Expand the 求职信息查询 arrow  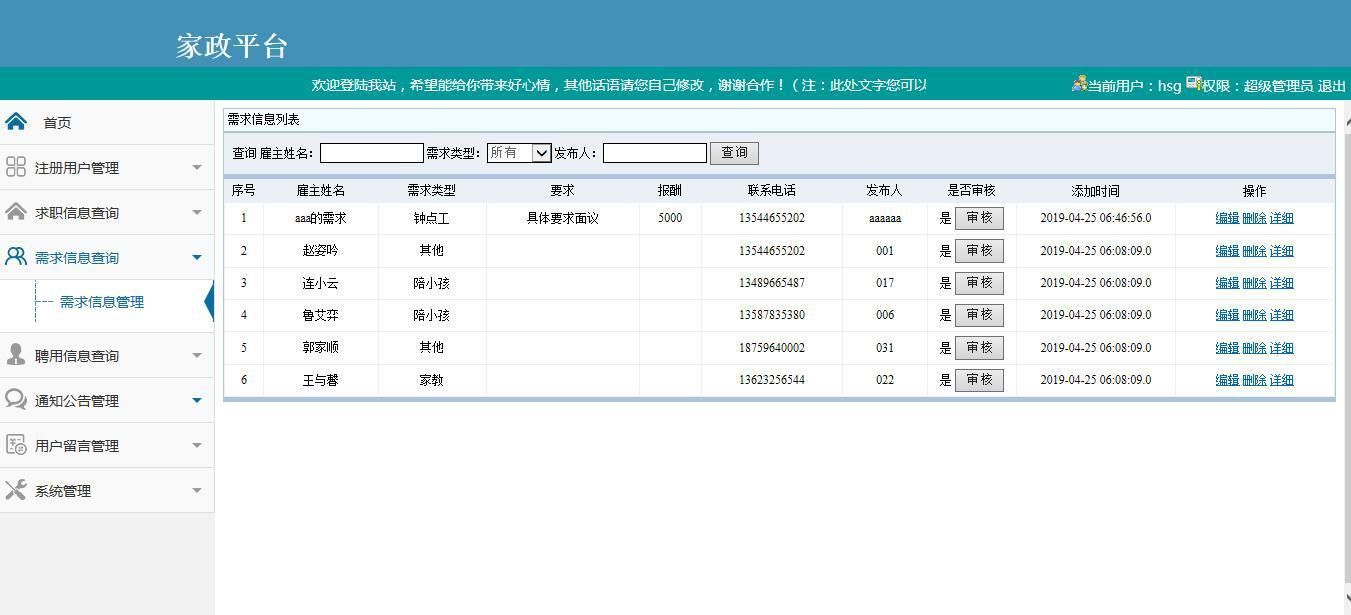point(197,212)
